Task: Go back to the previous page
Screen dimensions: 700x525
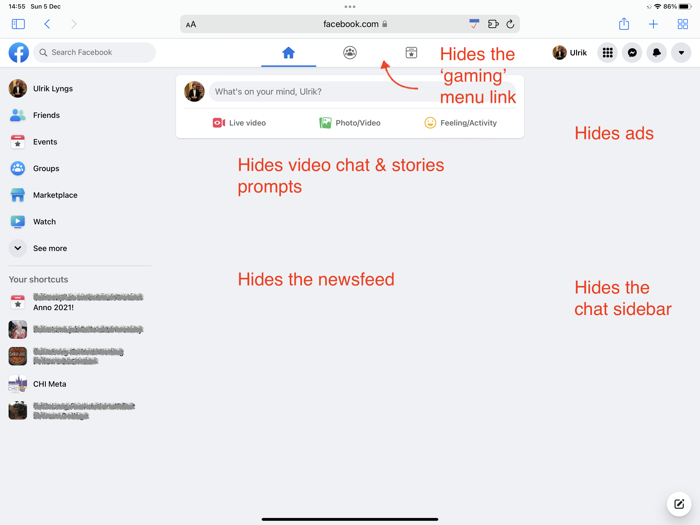Action: [x=47, y=24]
